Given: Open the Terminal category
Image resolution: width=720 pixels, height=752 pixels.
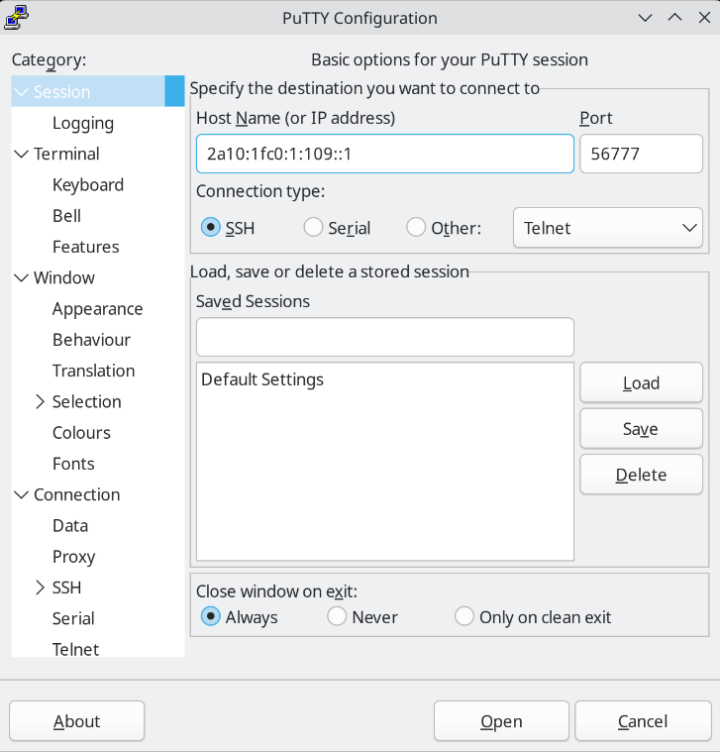Looking at the screenshot, I should pyautogui.click(x=67, y=154).
